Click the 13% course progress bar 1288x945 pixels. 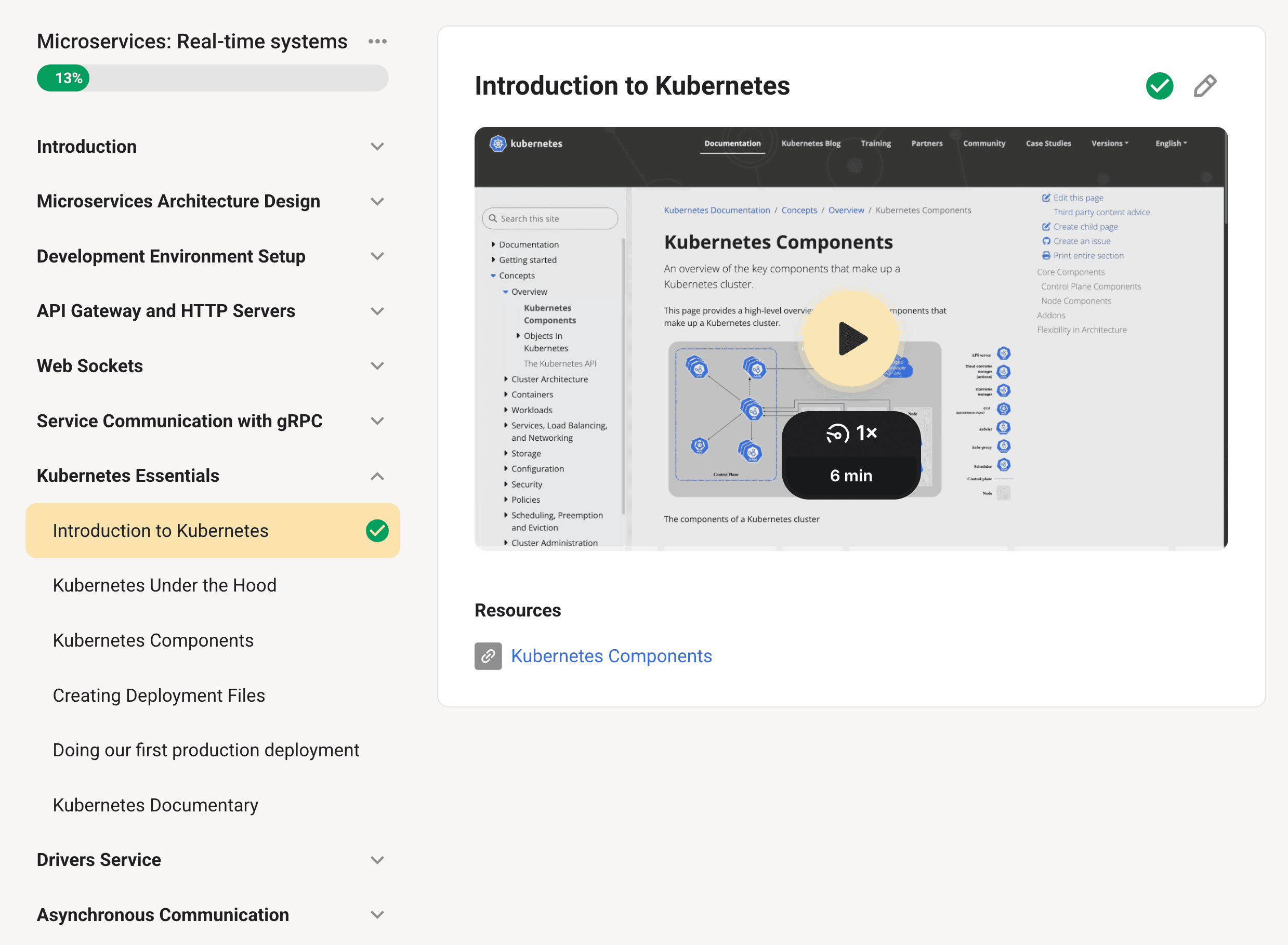click(212, 78)
